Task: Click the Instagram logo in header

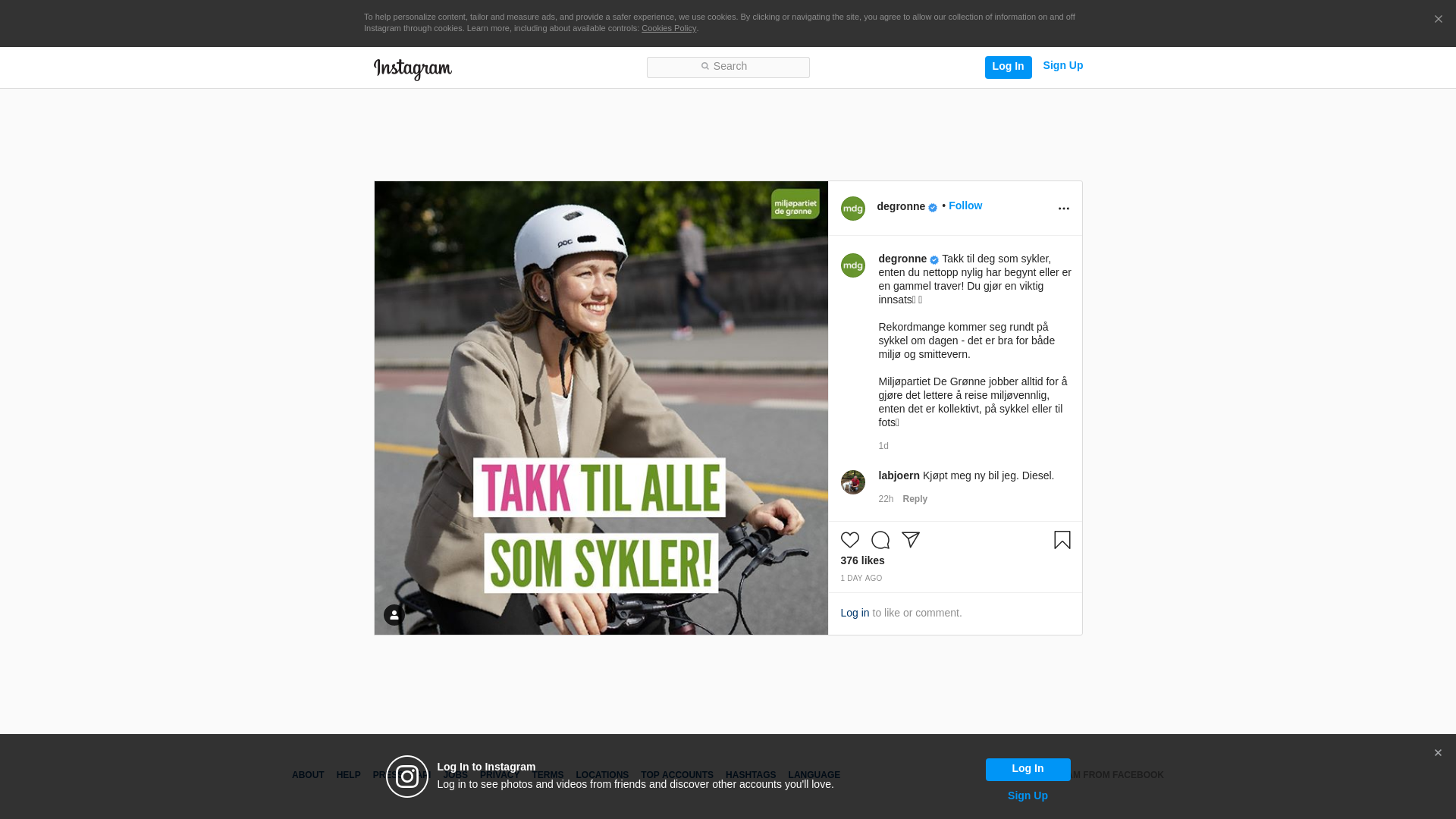Action: pyautogui.click(x=413, y=69)
